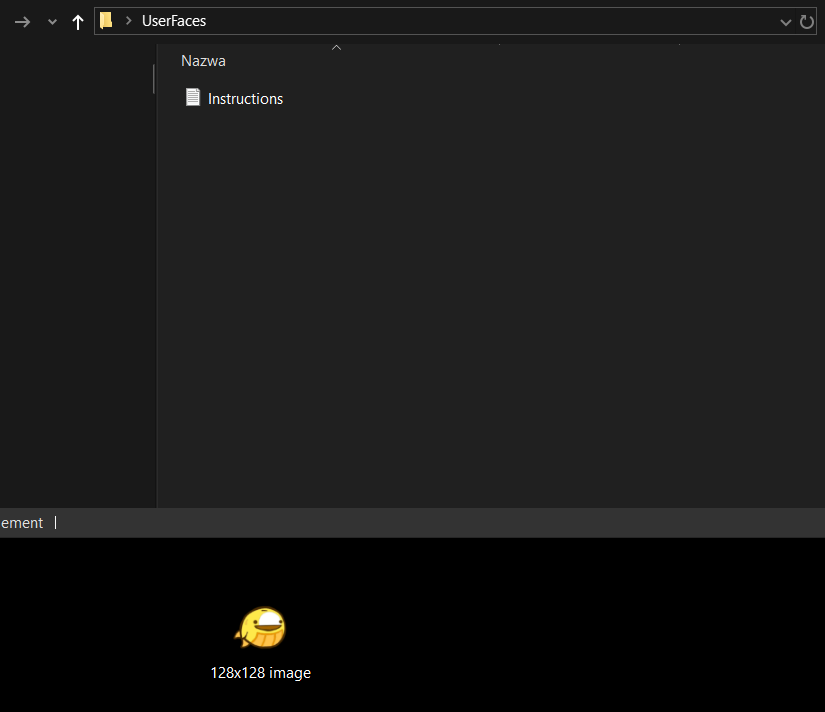Image resolution: width=825 pixels, height=712 pixels.
Task: Sort files by the Nazwa column
Action: tap(203, 61)
